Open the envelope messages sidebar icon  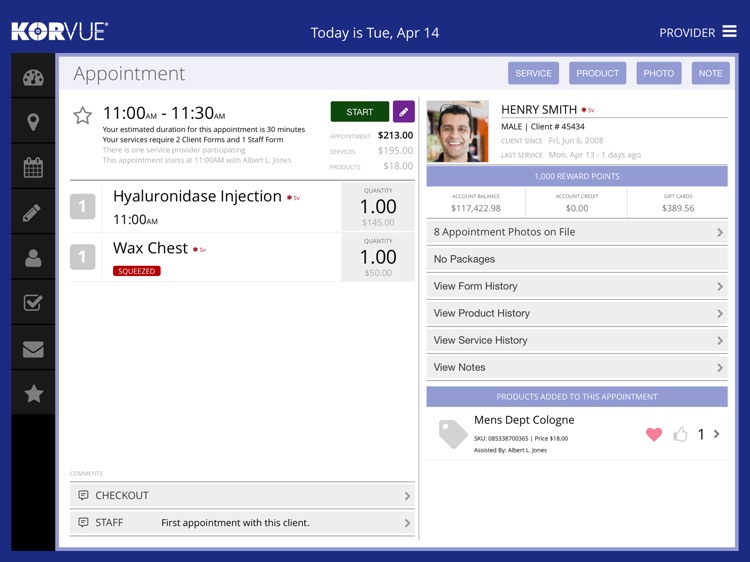(x=33, y=349)
